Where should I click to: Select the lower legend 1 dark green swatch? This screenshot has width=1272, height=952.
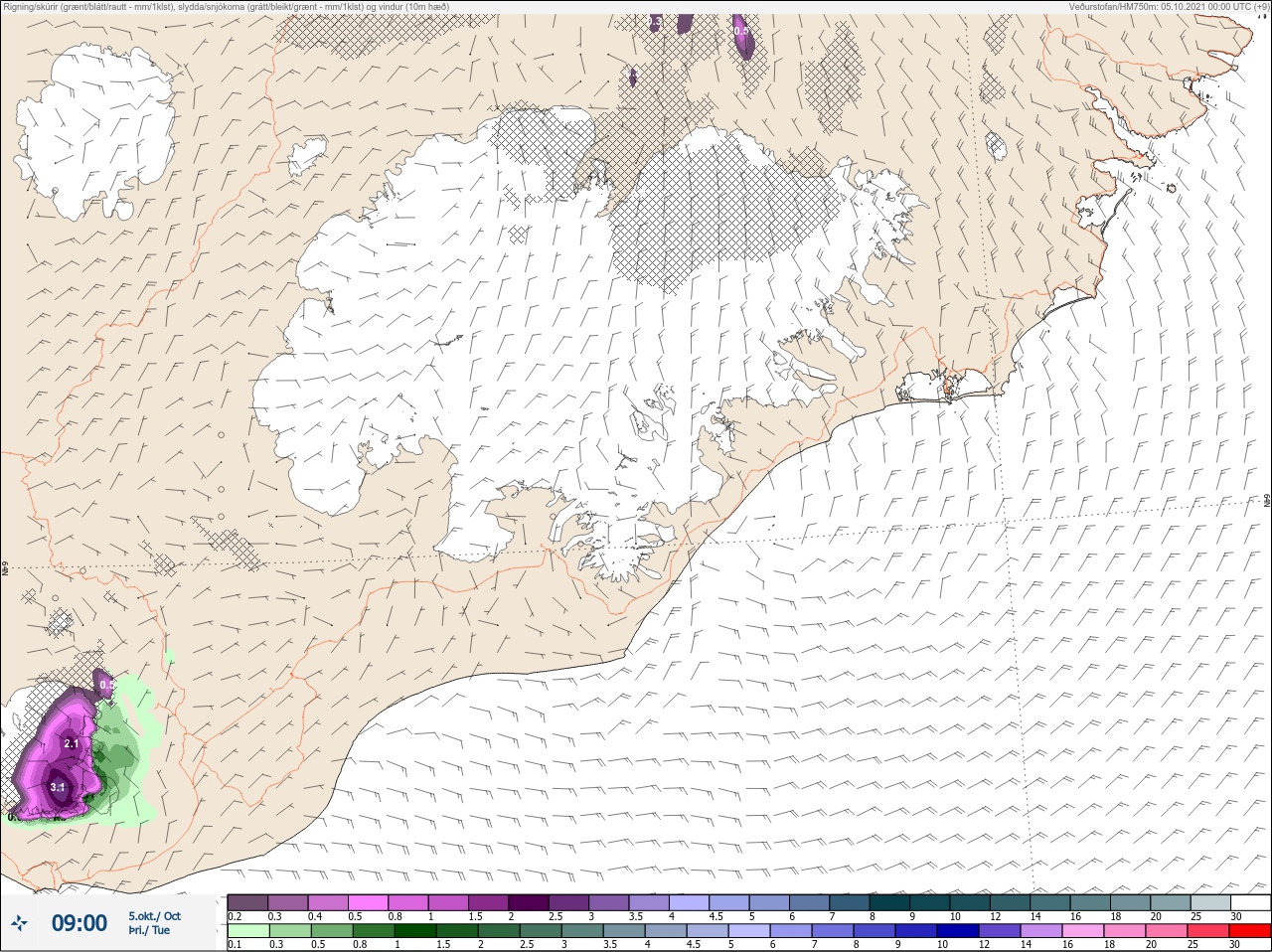[415, 931]
